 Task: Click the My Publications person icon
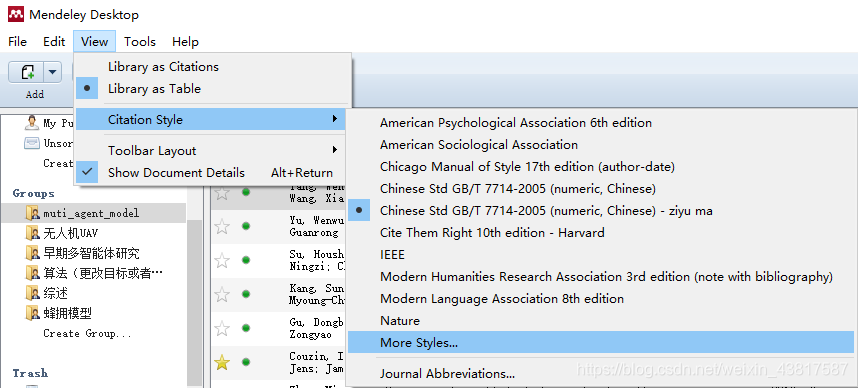[x=32, y=123]
